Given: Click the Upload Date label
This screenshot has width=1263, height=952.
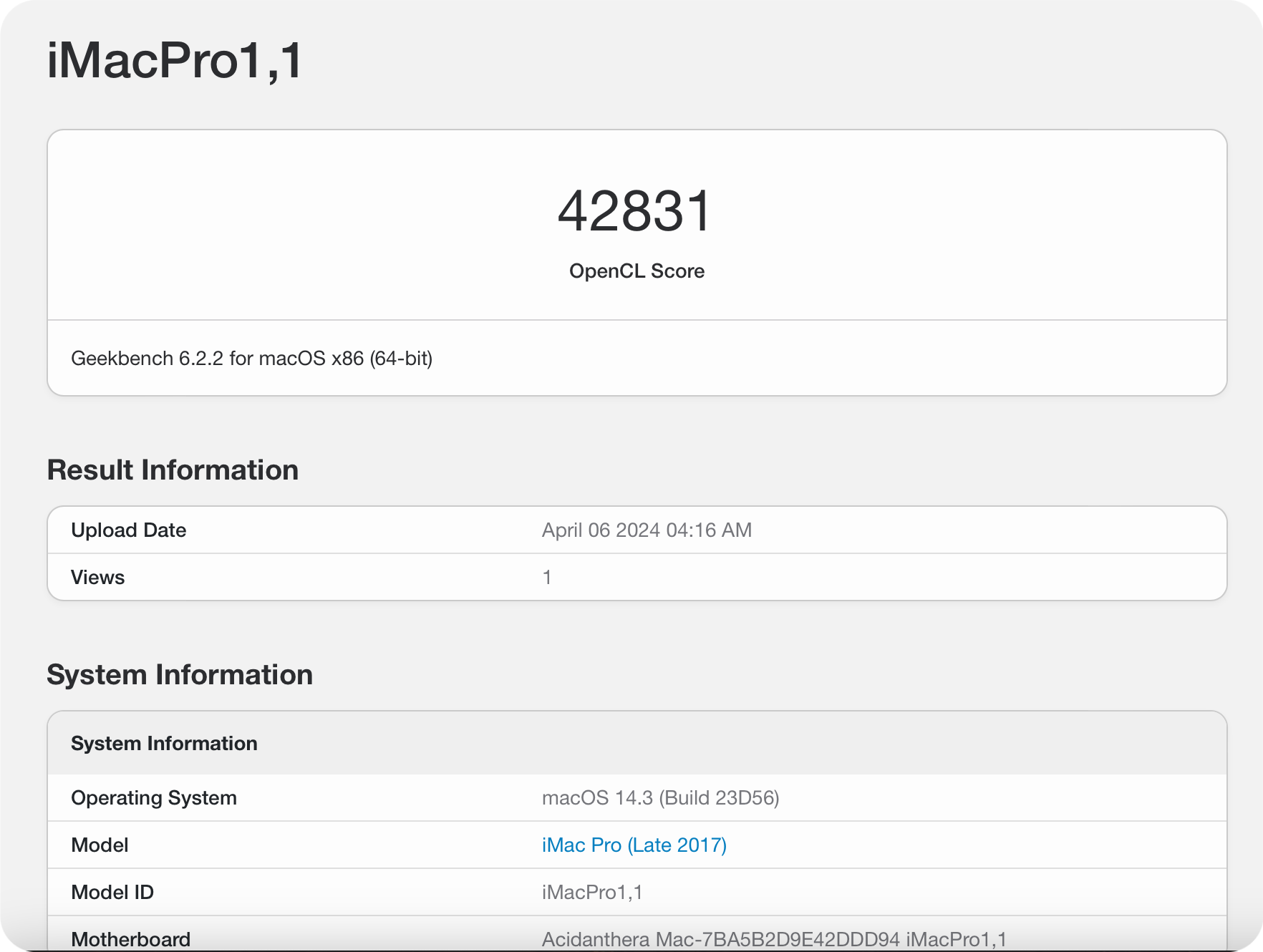Looking at the screenshot, I should [129, 530].
